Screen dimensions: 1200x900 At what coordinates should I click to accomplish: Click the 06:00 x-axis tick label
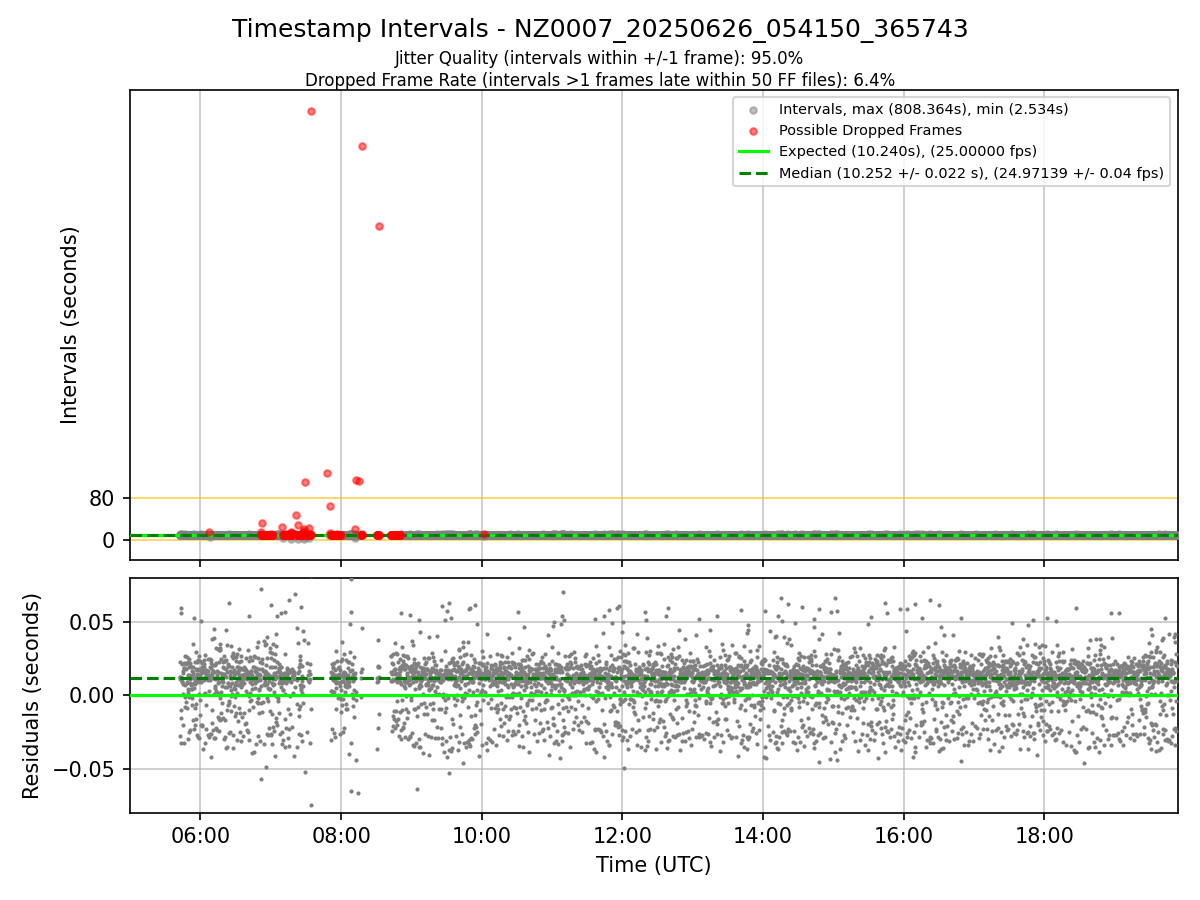200,835
